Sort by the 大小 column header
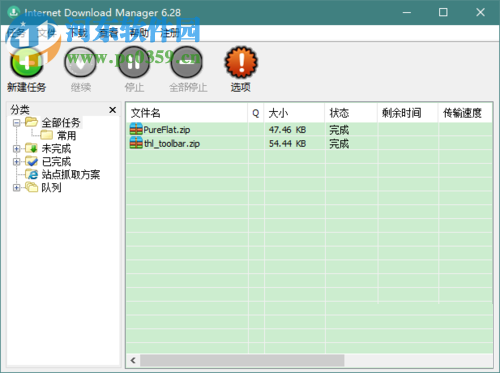Screen dimensions: 500x373 point(295,113)
